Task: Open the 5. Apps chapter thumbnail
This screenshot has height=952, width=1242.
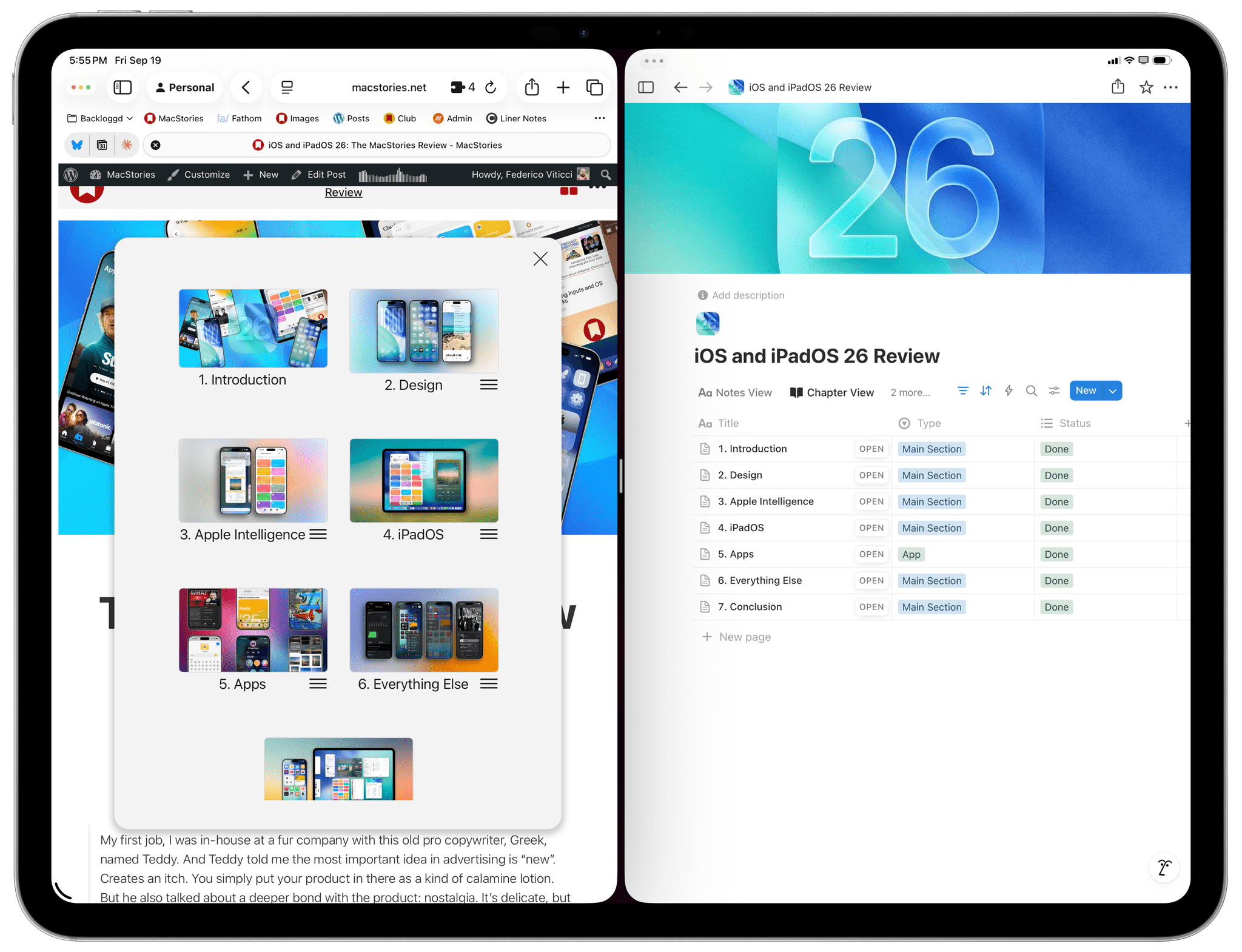Action: 253,630
